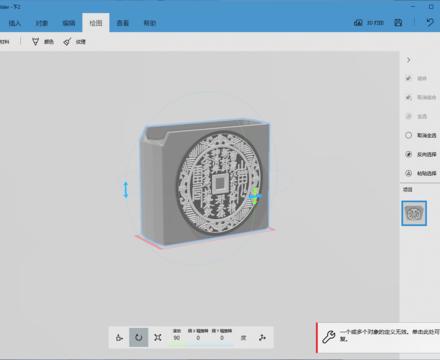Click the Save icon in title bar
The height and width of the screenshot is (360, 440).
(x=398, y=23)
